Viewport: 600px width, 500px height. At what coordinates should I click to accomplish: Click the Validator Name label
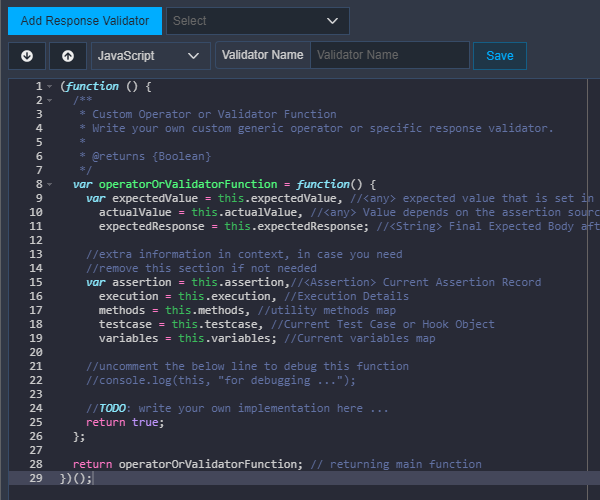pyautogui.click(x=262, y=55)
